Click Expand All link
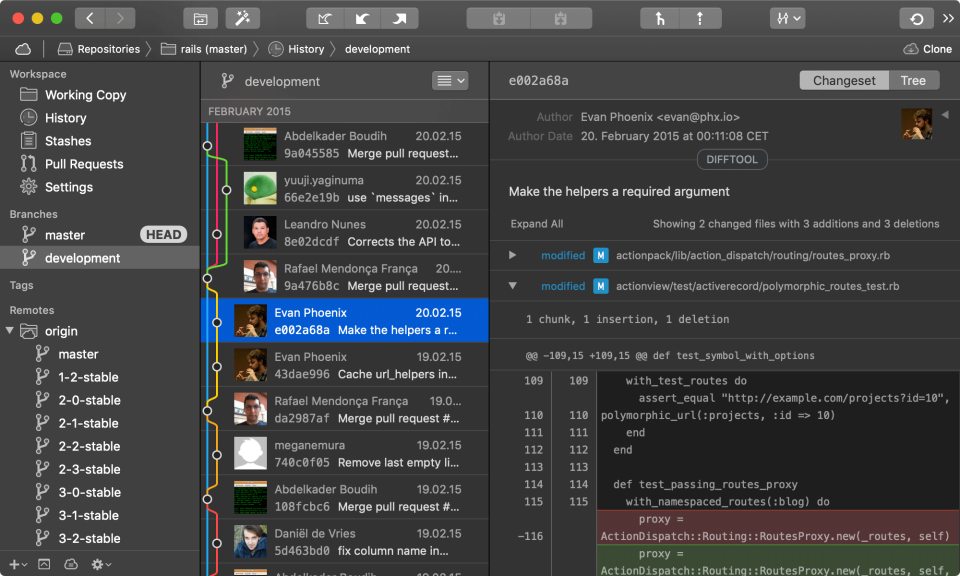Screen dimensions: 960x576 click(537, 224)
